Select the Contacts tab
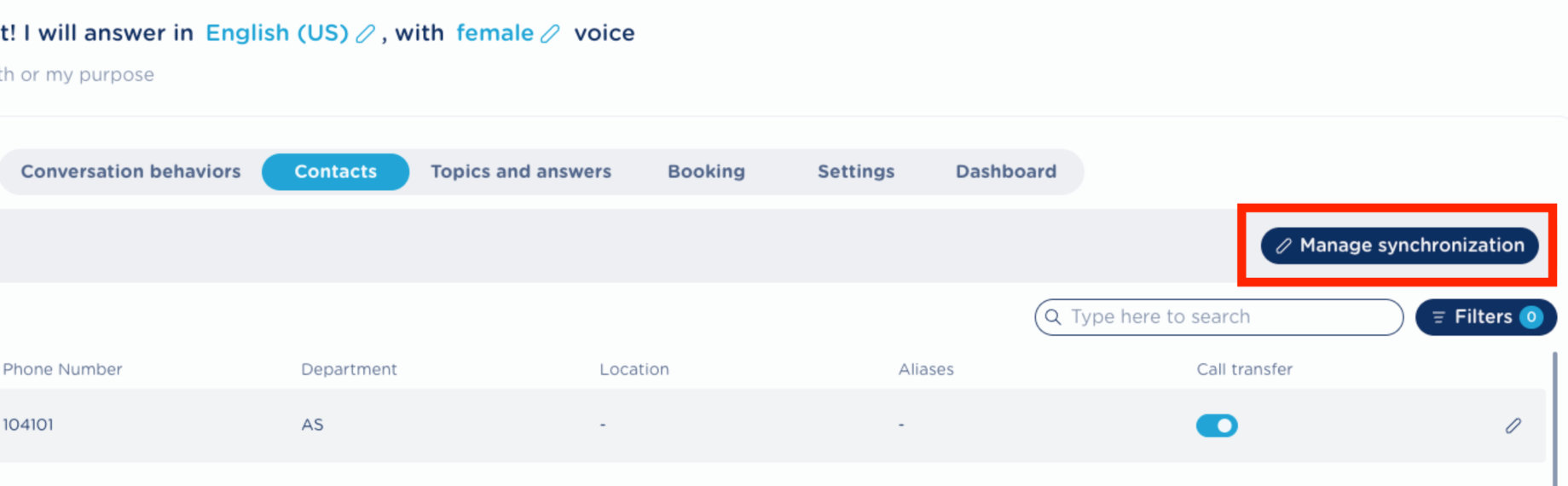This screenshot has width=1568, height=486. click(335, 171)
